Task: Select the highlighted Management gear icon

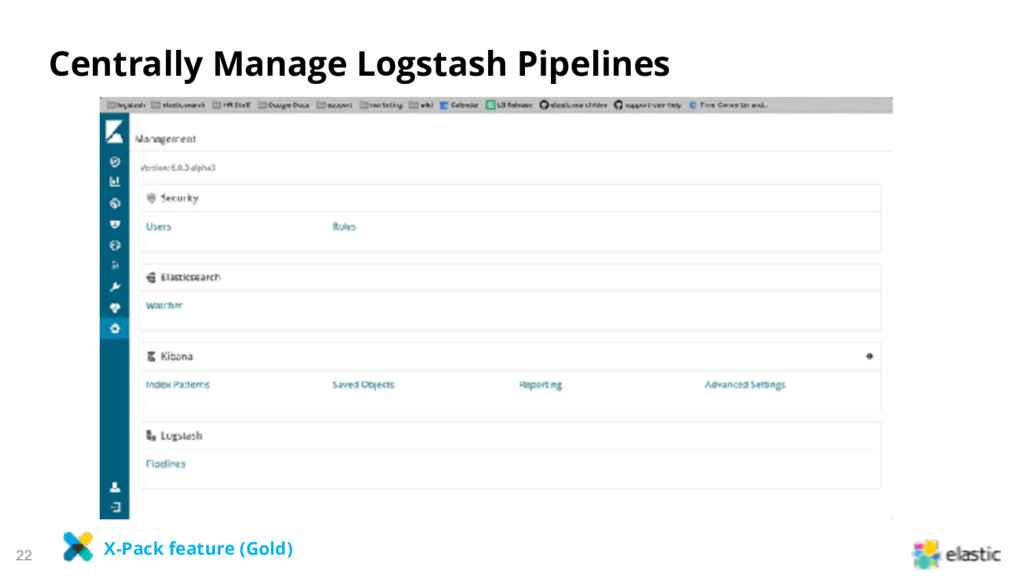Action: (115, 328)
